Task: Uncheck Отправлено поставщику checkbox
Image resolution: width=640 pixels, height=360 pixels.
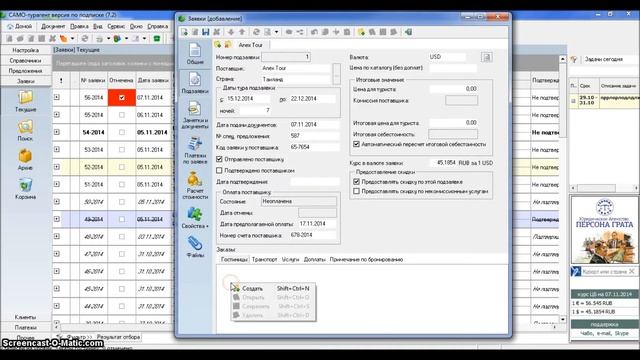Action: tap(219, 159)
